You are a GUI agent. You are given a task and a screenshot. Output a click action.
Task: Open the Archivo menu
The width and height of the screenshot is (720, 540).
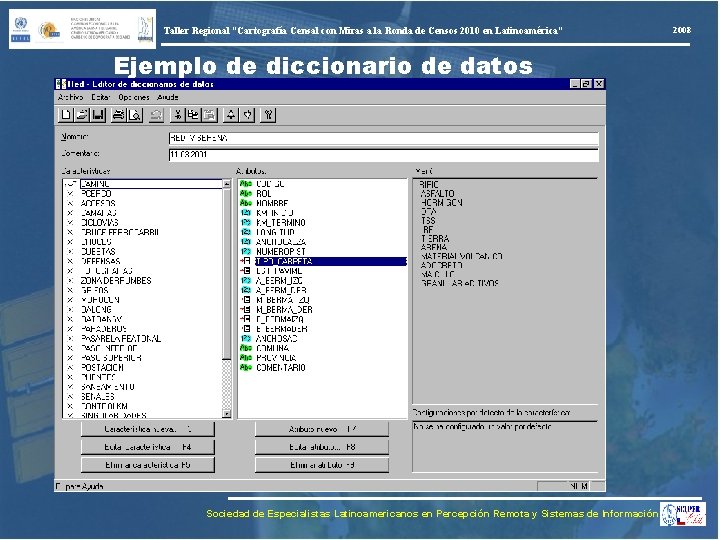70,97
